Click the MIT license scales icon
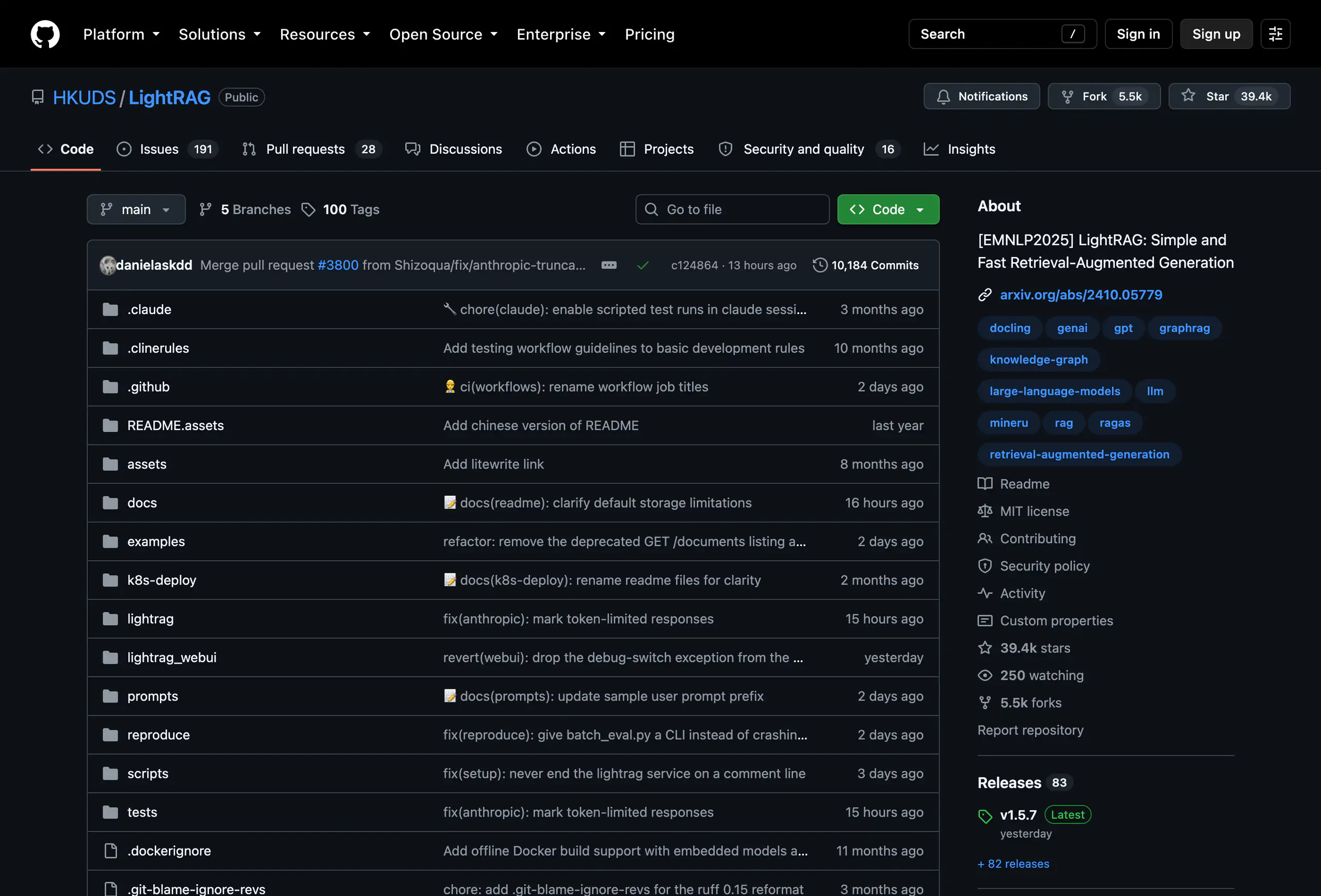1321x896 pixels. [985, 511]
